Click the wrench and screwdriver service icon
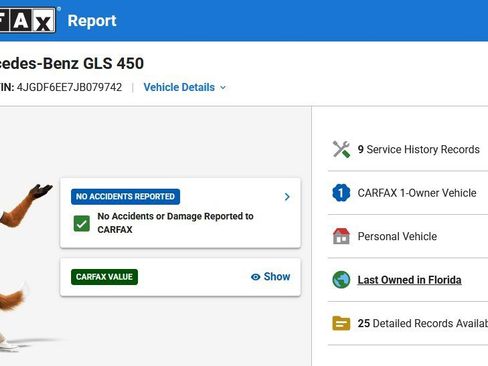The width and height of the screenshot is (488, 366). (x=341, y=149)
